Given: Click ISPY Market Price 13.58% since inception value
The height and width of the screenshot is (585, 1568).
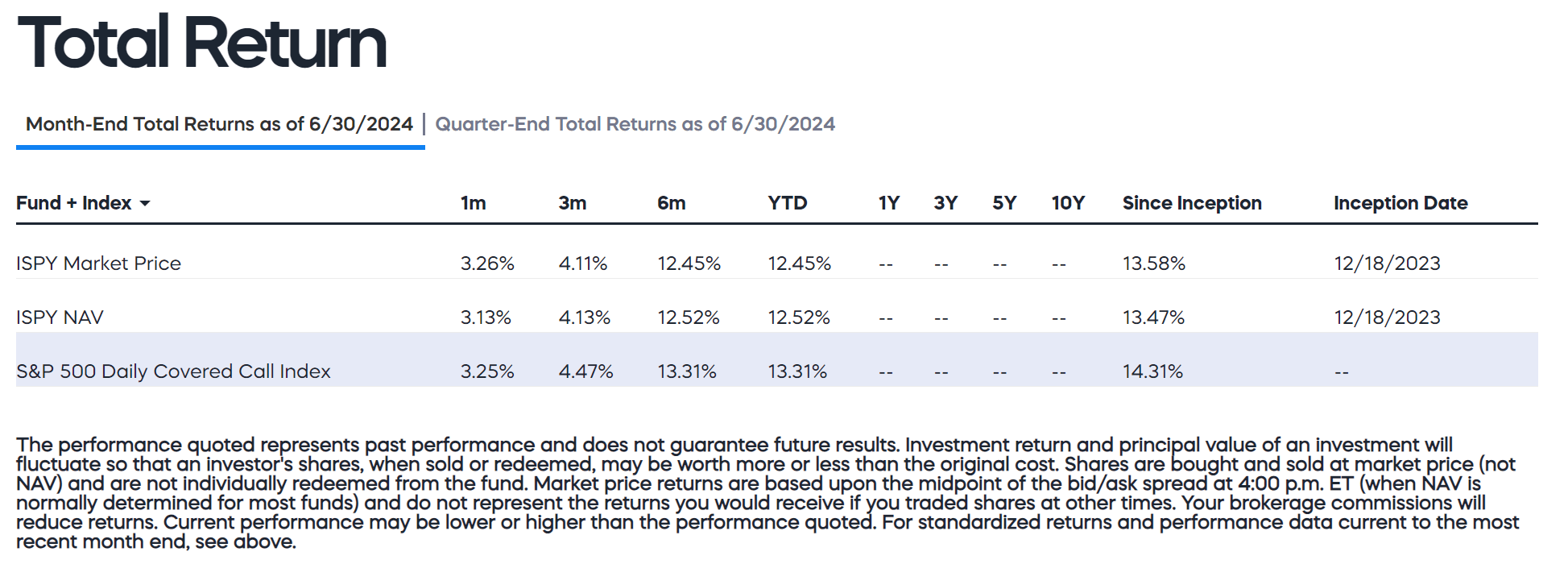Looking at the screenshot, I should [1154, 263].
